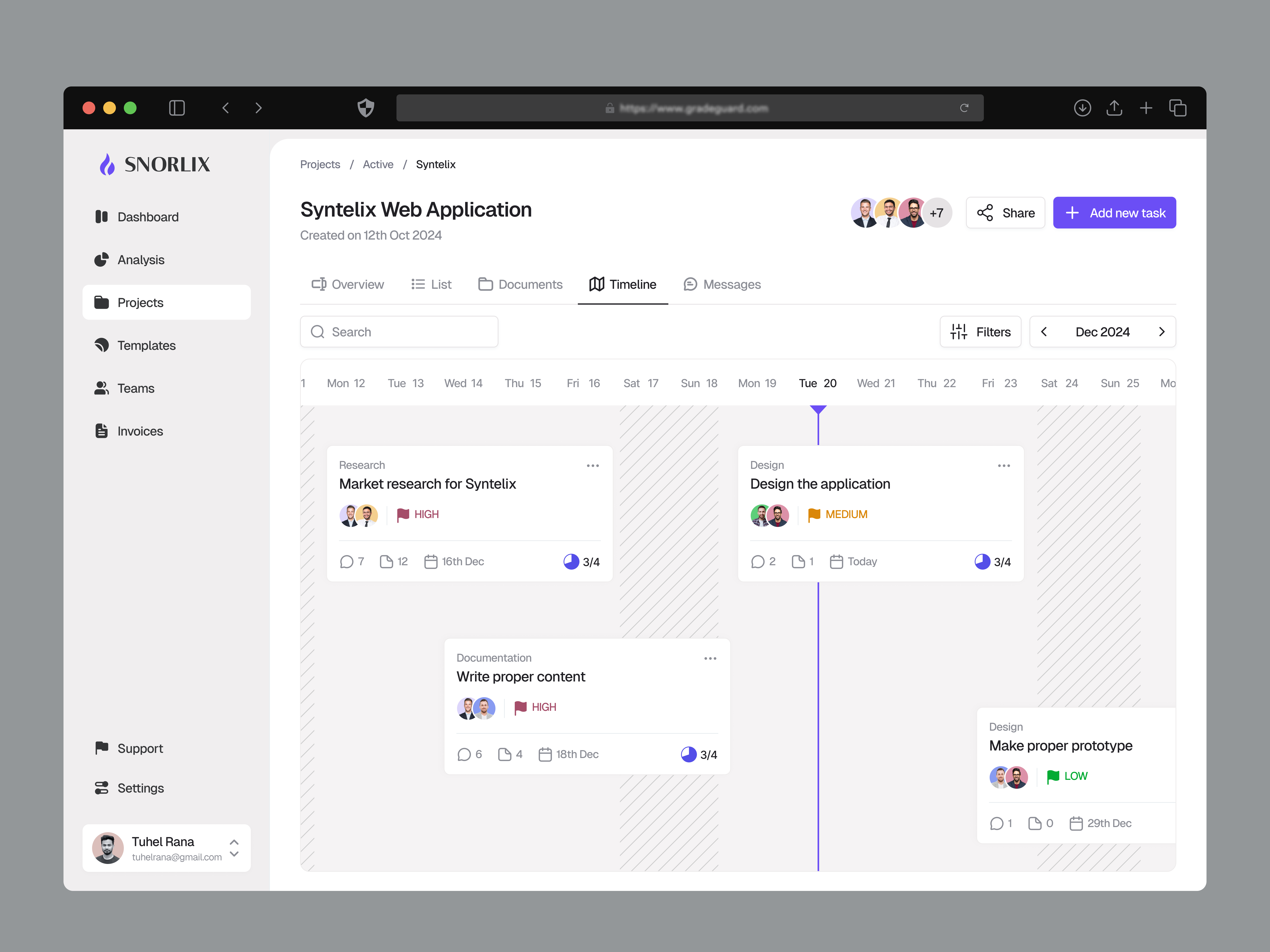1270x952 pixels.
Task: View comments on Design the application card
Action: [x=763, y=562]
